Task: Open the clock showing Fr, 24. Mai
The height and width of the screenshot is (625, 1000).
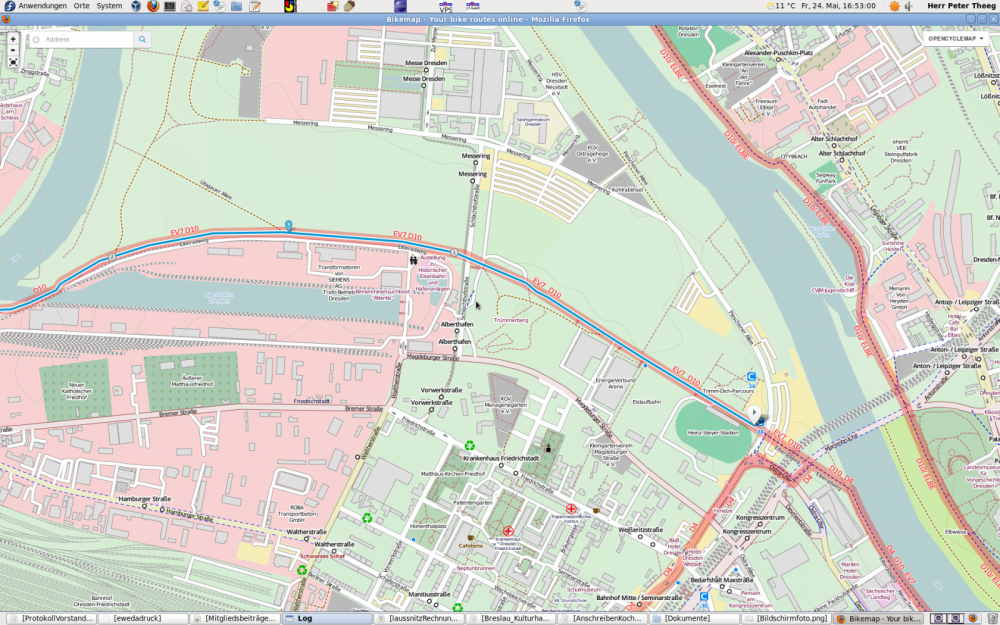Action: [x=838, y=6]
